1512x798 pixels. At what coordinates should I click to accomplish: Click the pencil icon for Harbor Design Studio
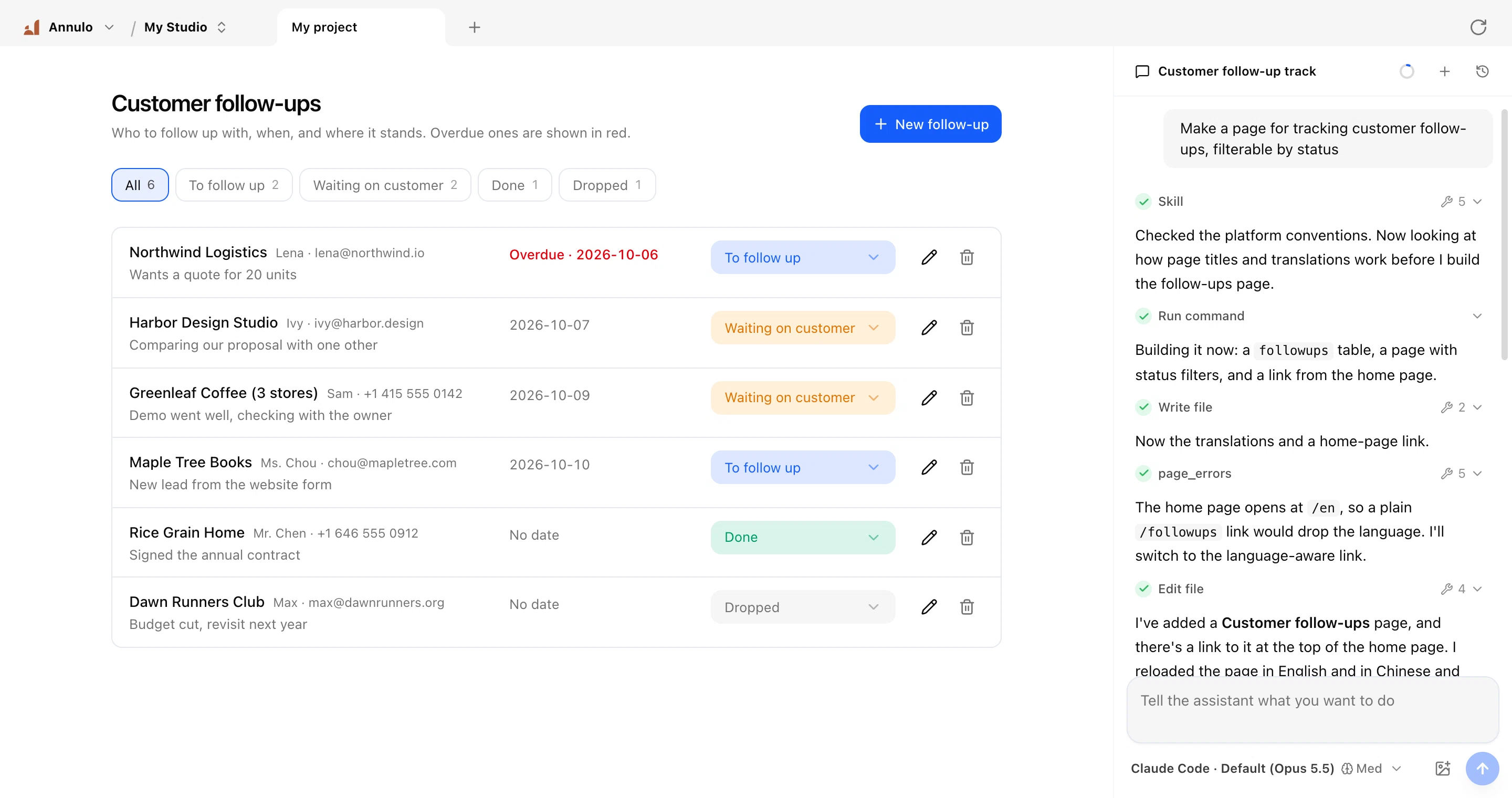pos(929,328)
